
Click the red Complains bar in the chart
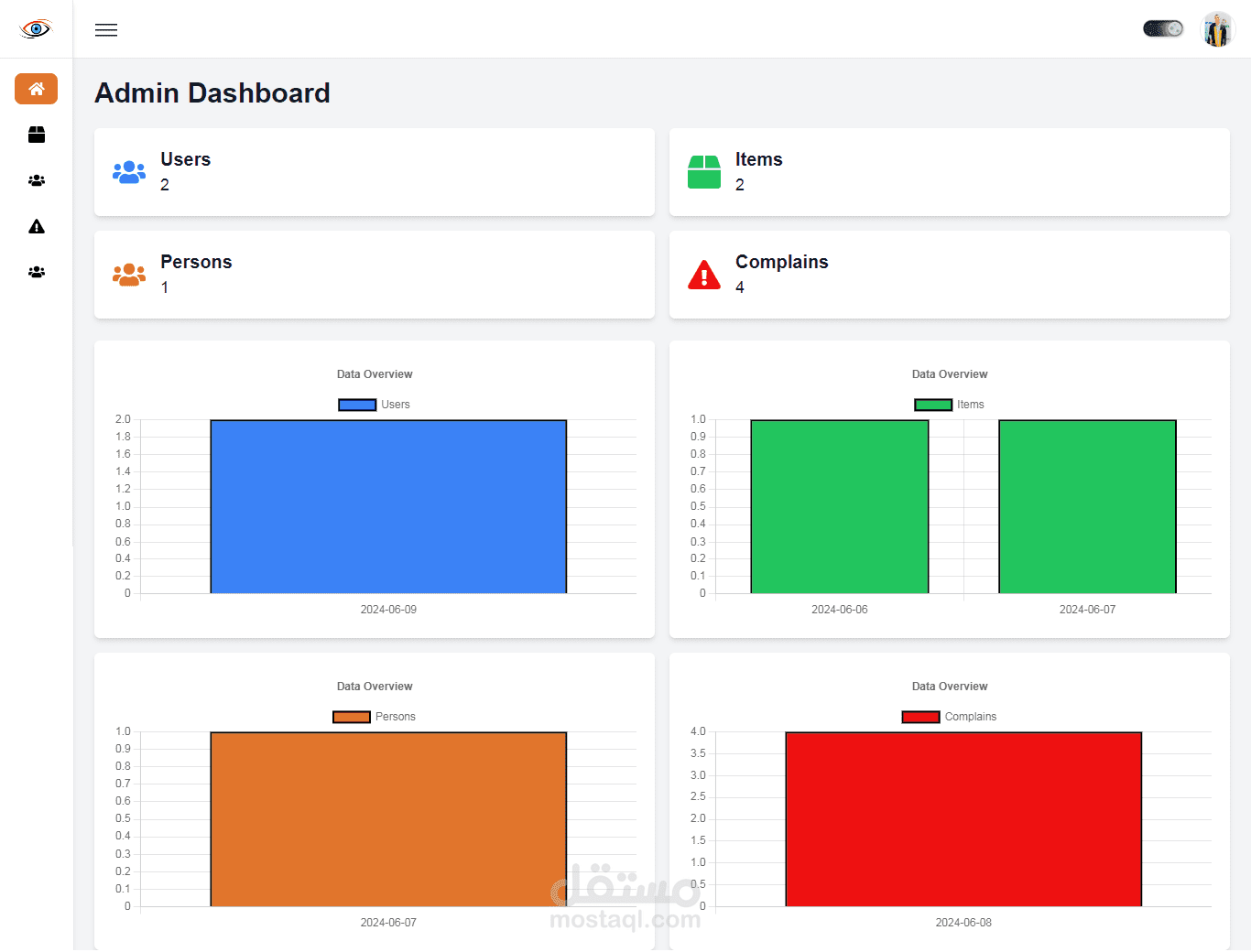point(963,819)
